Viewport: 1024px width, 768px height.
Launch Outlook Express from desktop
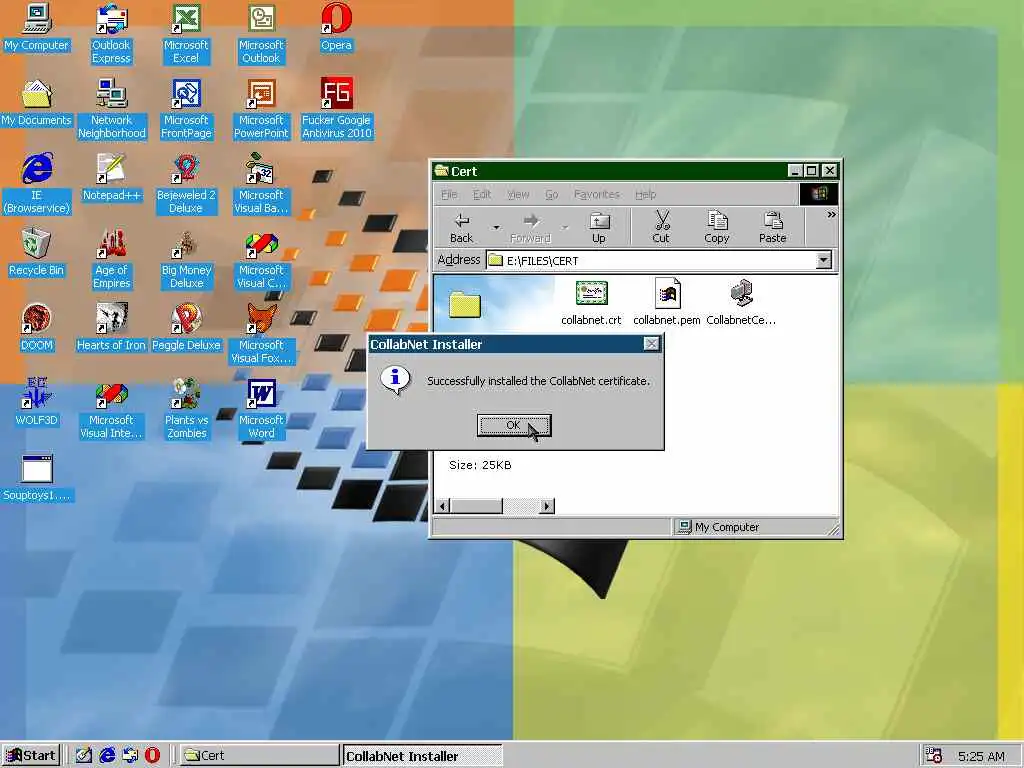click(111, 34)
